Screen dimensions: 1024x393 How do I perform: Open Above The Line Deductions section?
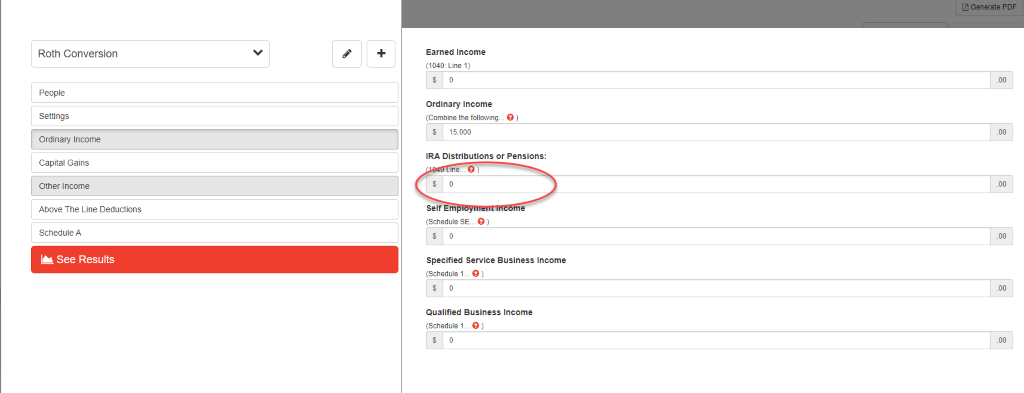[215, 210]
